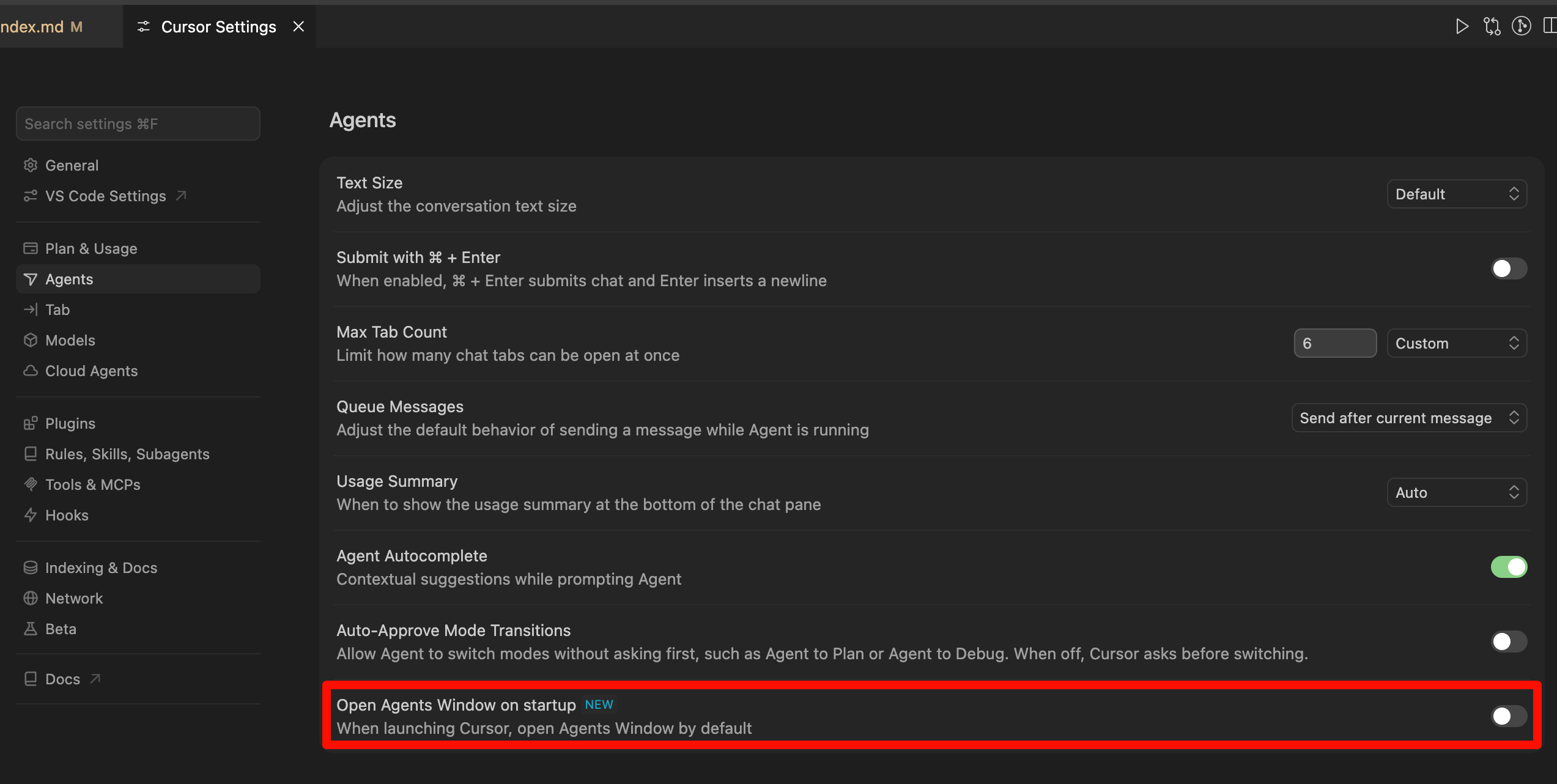Click the Agents page heading
The image size is (1557, 784).
tap(363, 120)
